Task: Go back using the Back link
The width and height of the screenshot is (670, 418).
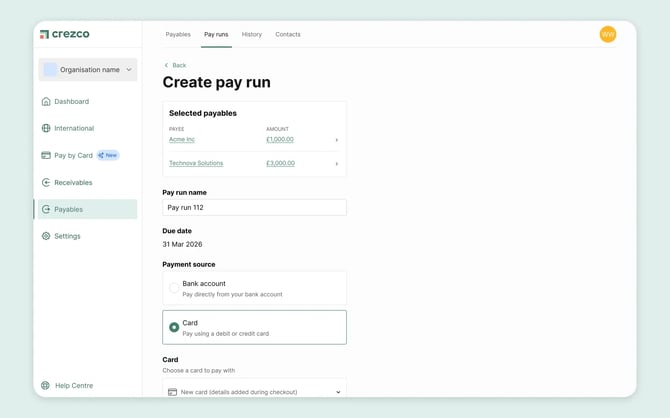Action: (175, 65)
